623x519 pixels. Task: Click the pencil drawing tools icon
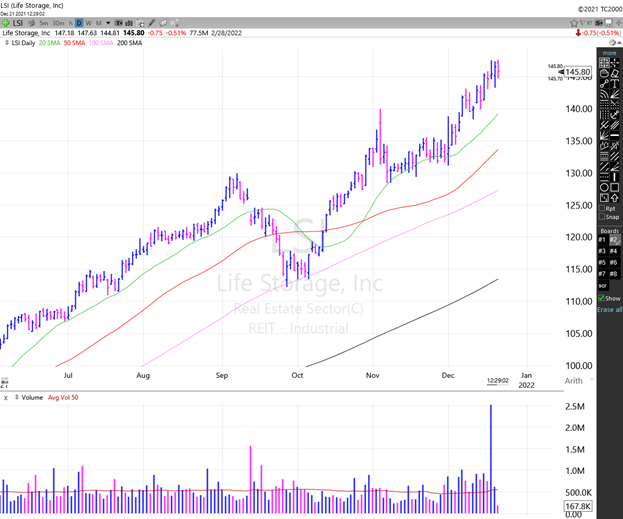(x=151, y=23)
